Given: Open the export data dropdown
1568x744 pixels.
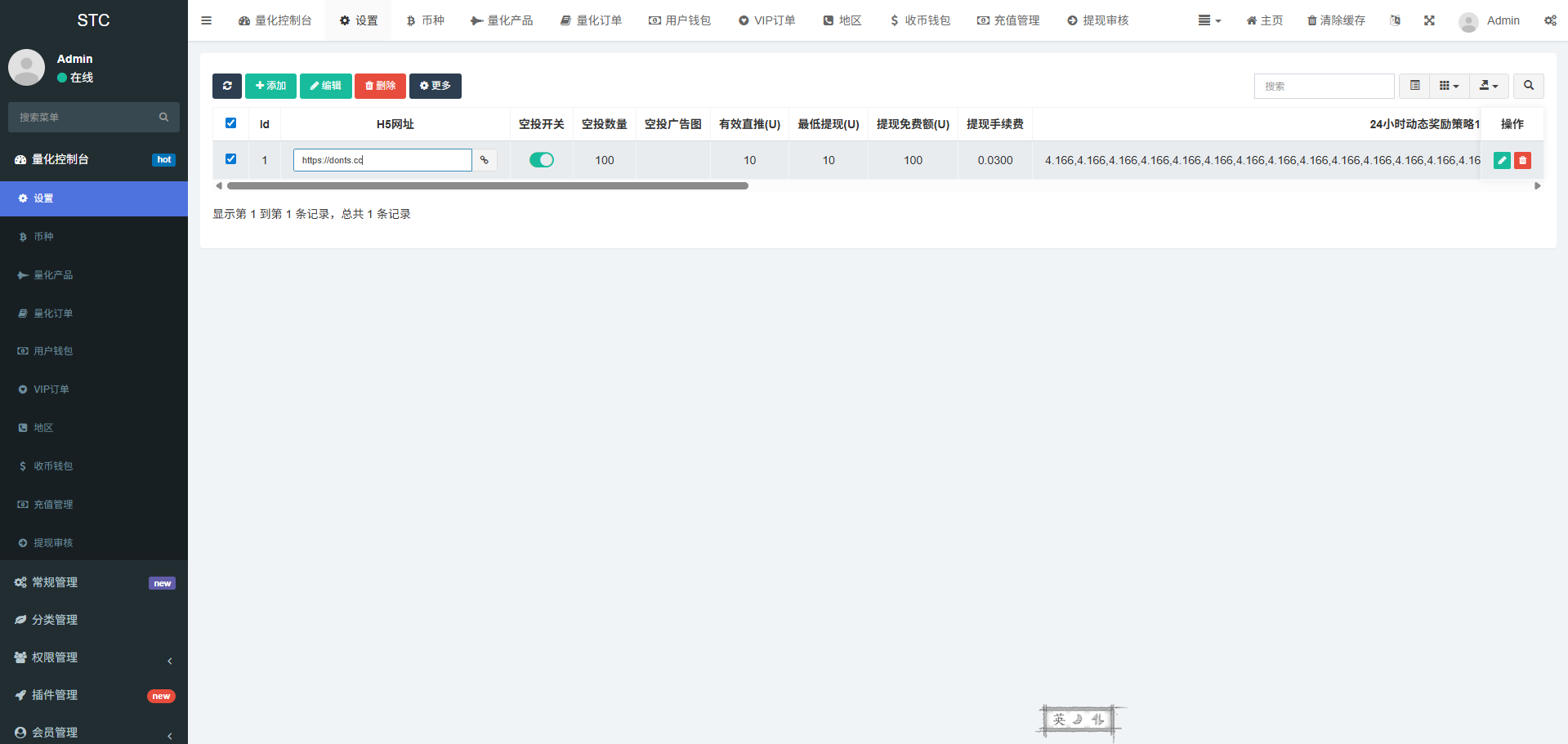Looking at the screenshot, I should coord(1489,86).
